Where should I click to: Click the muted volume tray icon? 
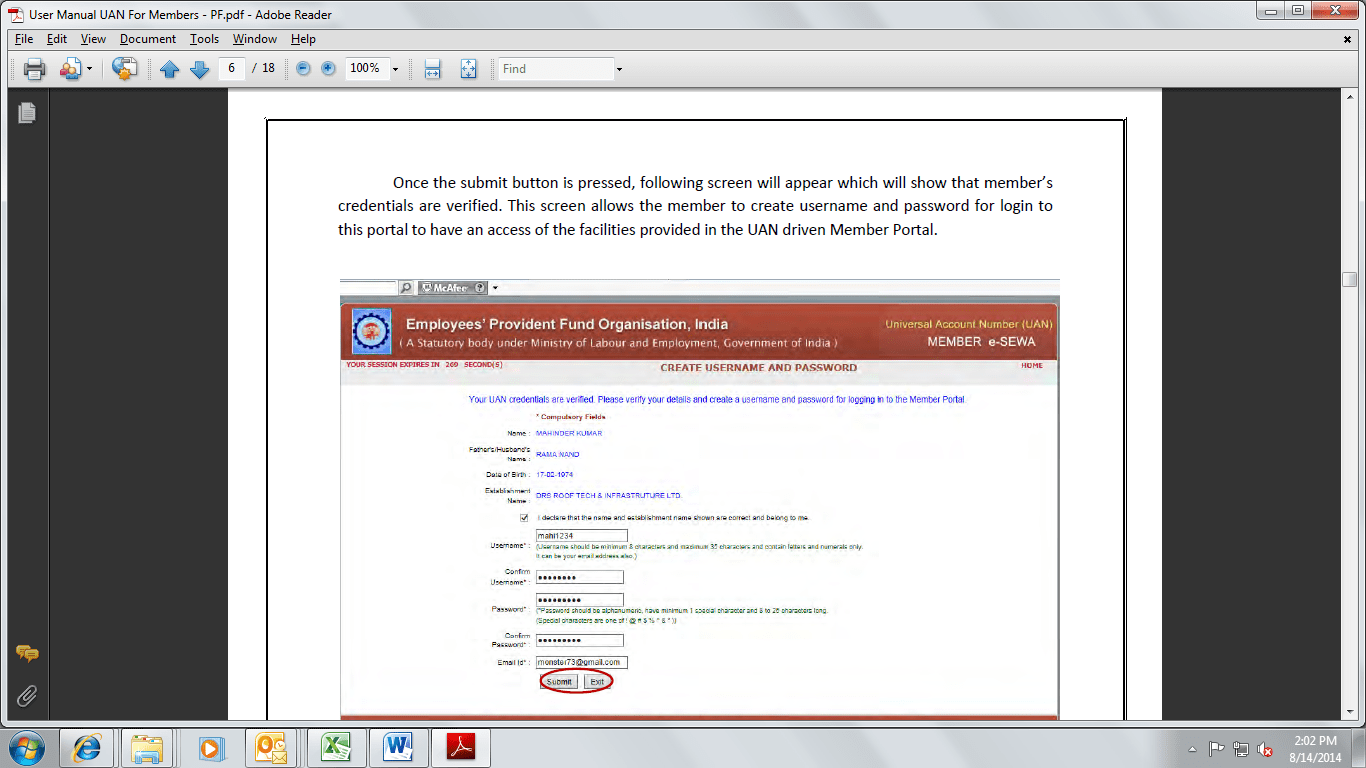pos(1265,748)
